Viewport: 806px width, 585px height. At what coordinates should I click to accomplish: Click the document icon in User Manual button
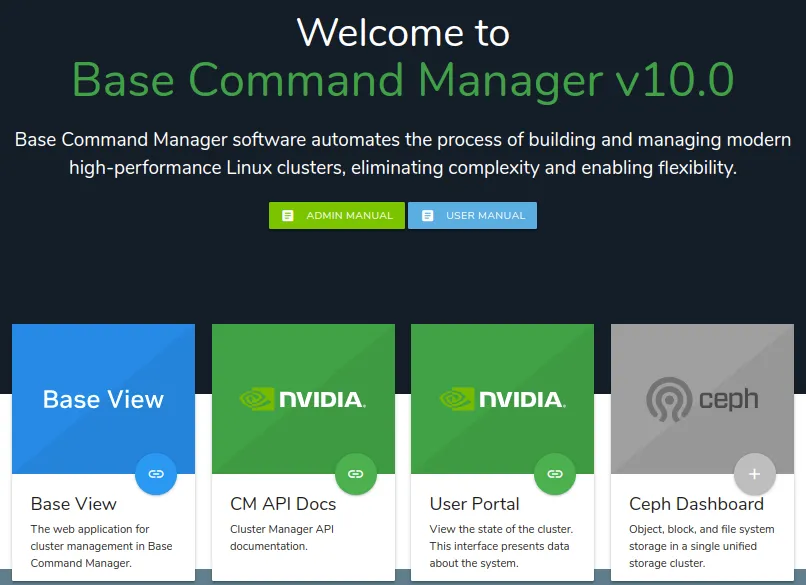click(428, 216)
